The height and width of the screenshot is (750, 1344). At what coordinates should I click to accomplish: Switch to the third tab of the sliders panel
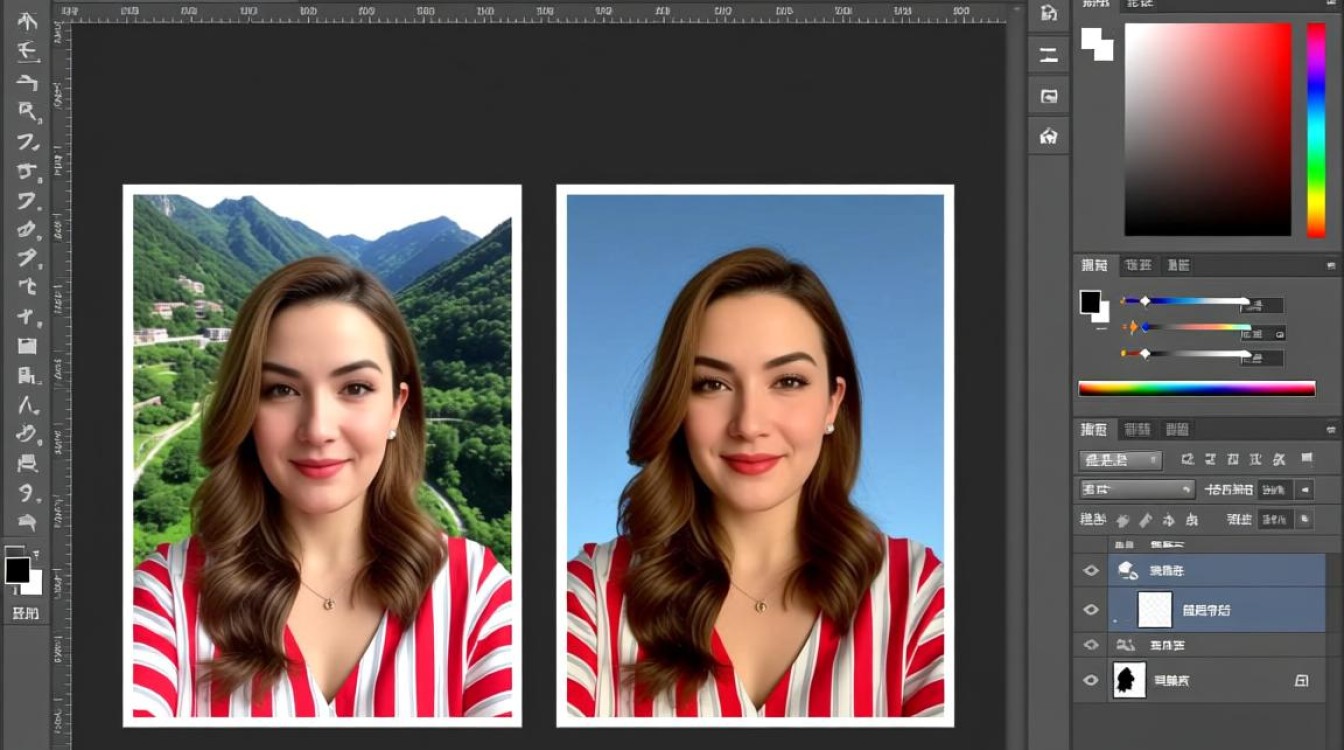click(1178, 265)
